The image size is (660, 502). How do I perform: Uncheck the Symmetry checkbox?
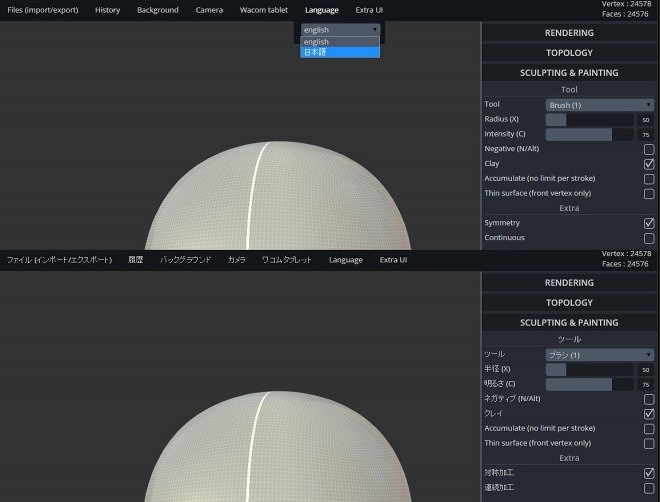click(649, 223)
